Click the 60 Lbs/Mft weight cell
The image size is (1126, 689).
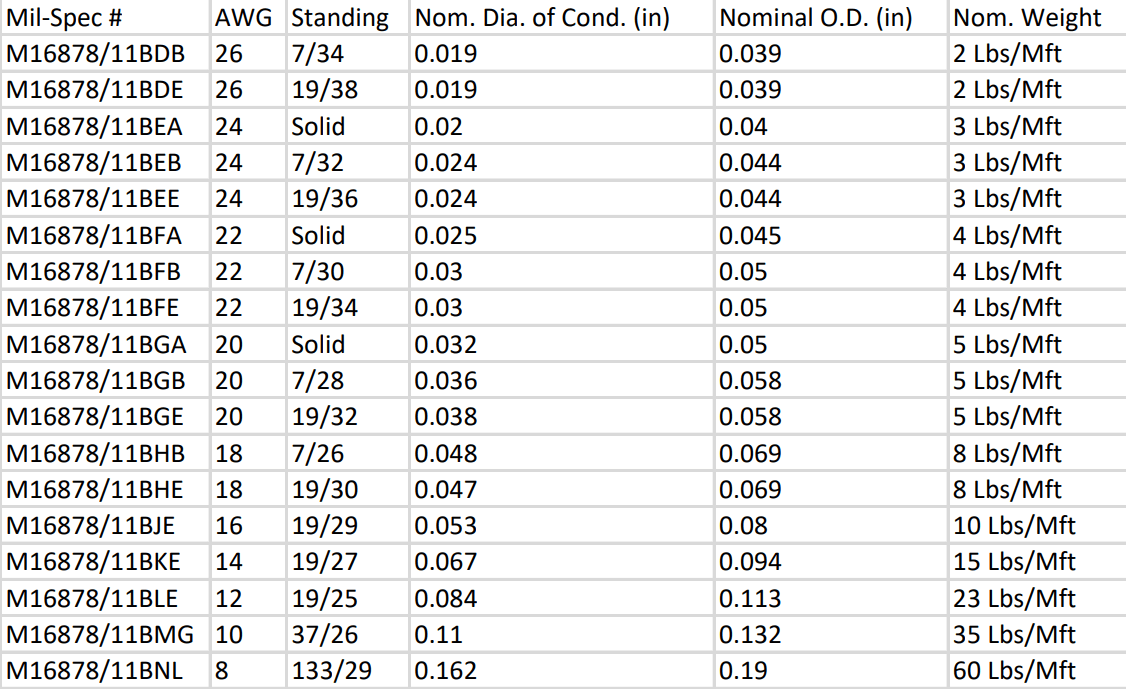[x=1038, y=670]
